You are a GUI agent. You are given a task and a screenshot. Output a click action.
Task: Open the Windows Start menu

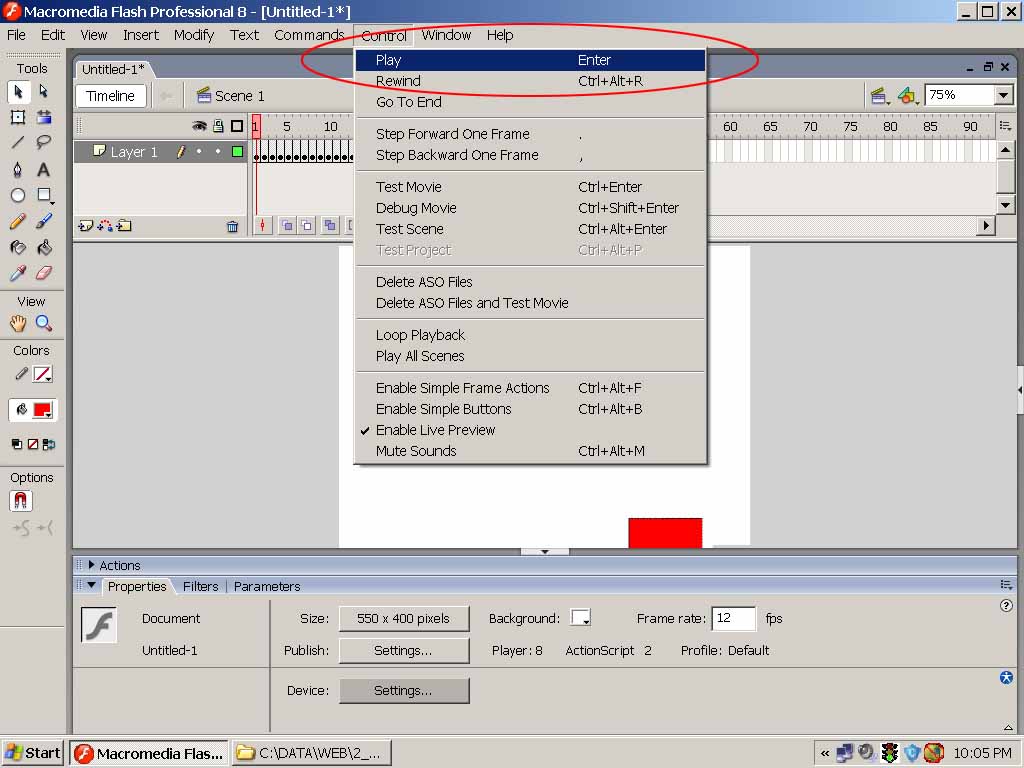(x=33, y=753)
